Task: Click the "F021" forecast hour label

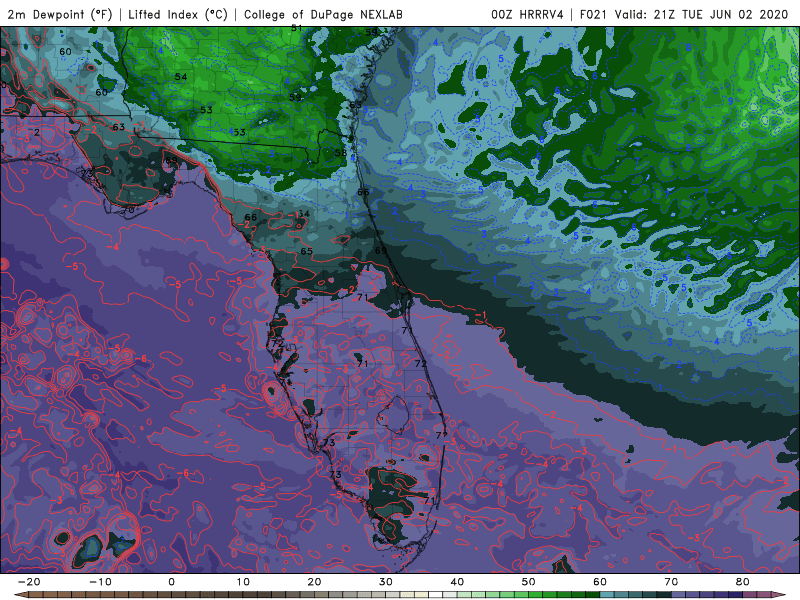Action: [x=593, y=14]
